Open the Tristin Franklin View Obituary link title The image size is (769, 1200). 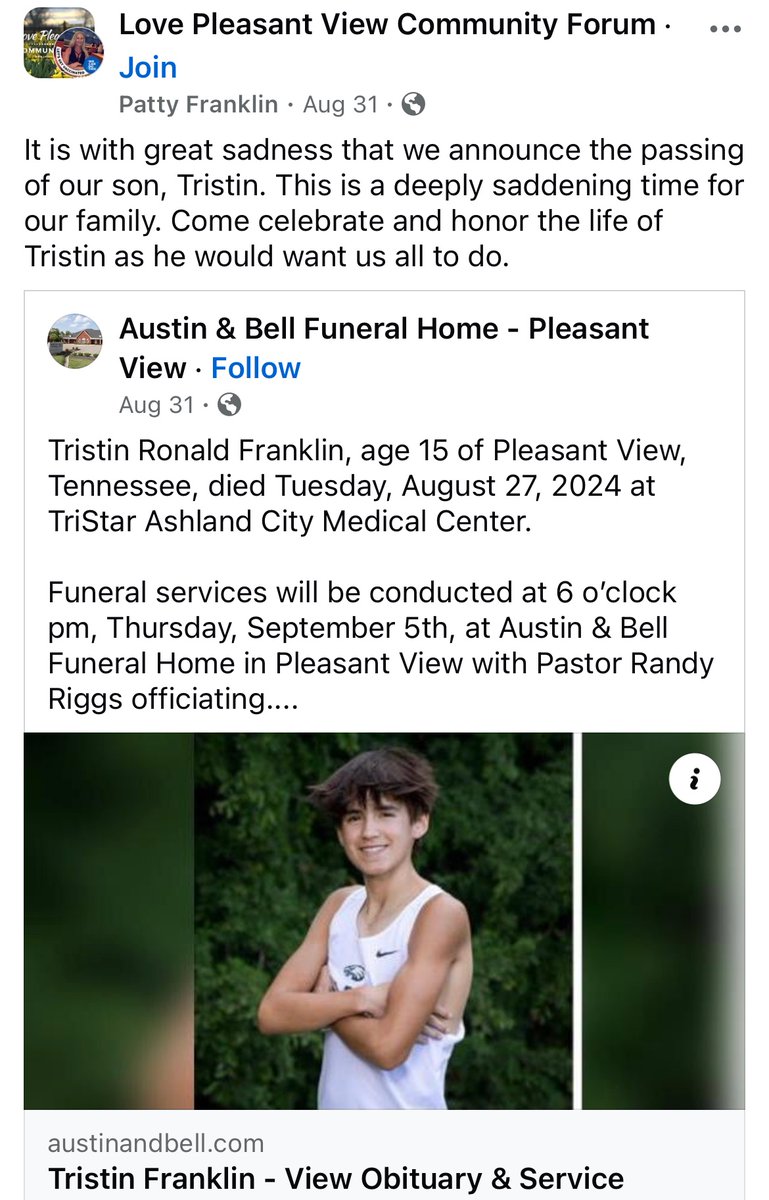(336, 1179)
